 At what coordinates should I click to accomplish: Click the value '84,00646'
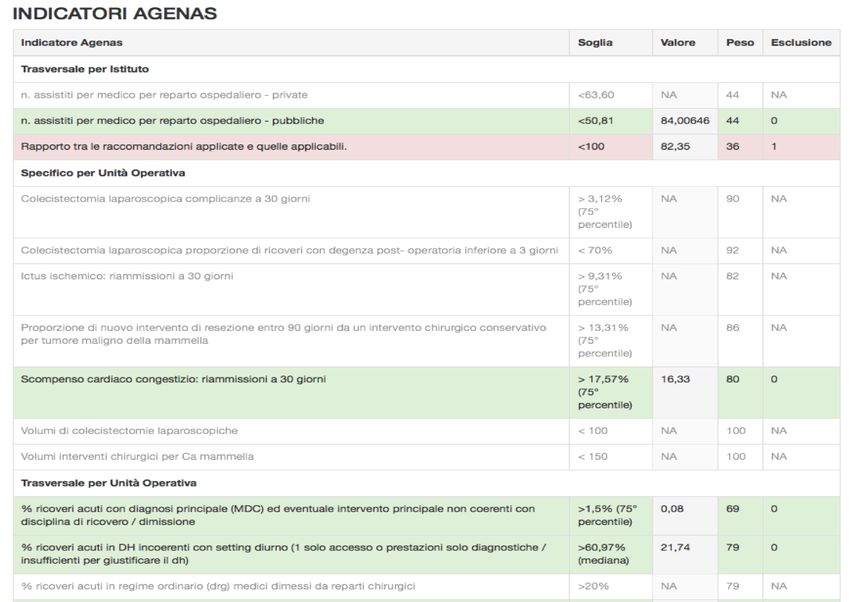click(685, 121)
